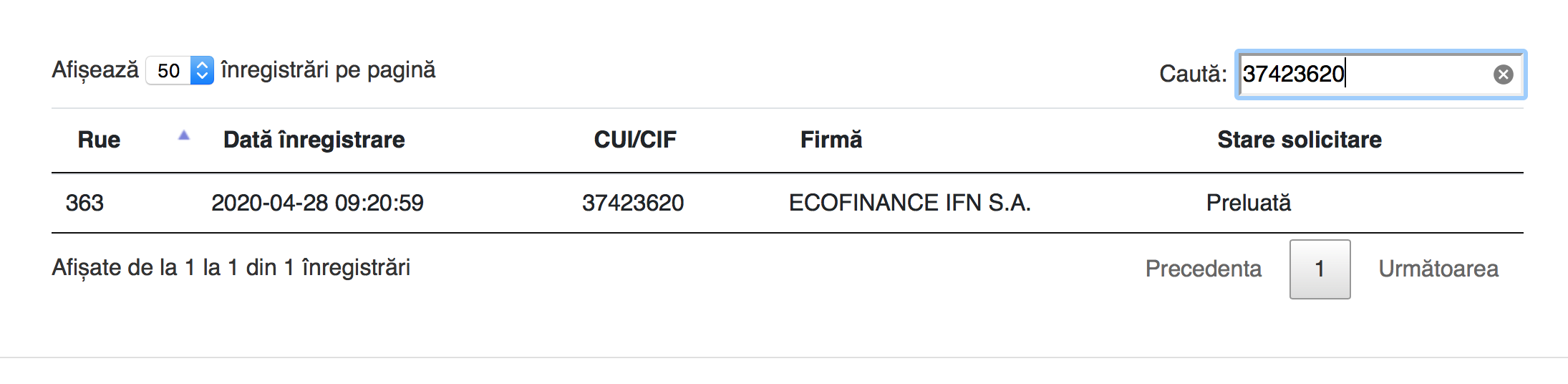This screenshot has height=384, width=1568.
Task: Sort table by Firmă column header
Action: point(831,140)
